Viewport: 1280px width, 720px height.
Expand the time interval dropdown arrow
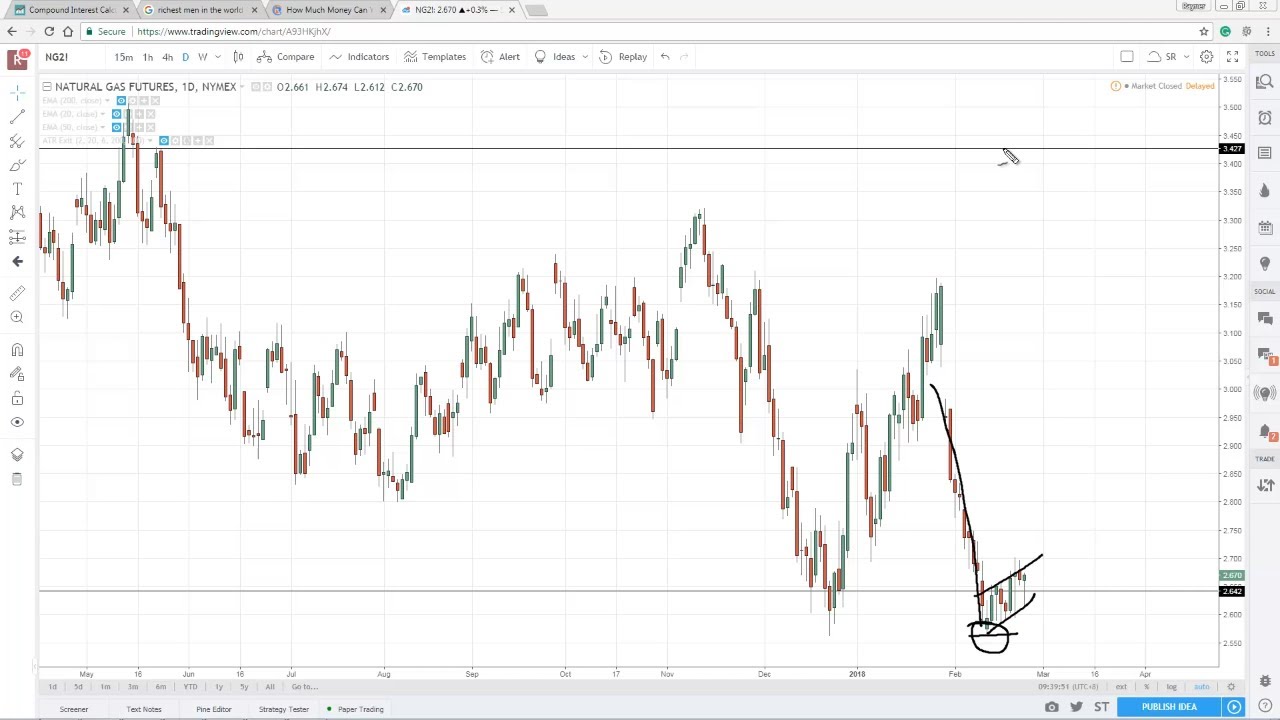tap(217, 57)
